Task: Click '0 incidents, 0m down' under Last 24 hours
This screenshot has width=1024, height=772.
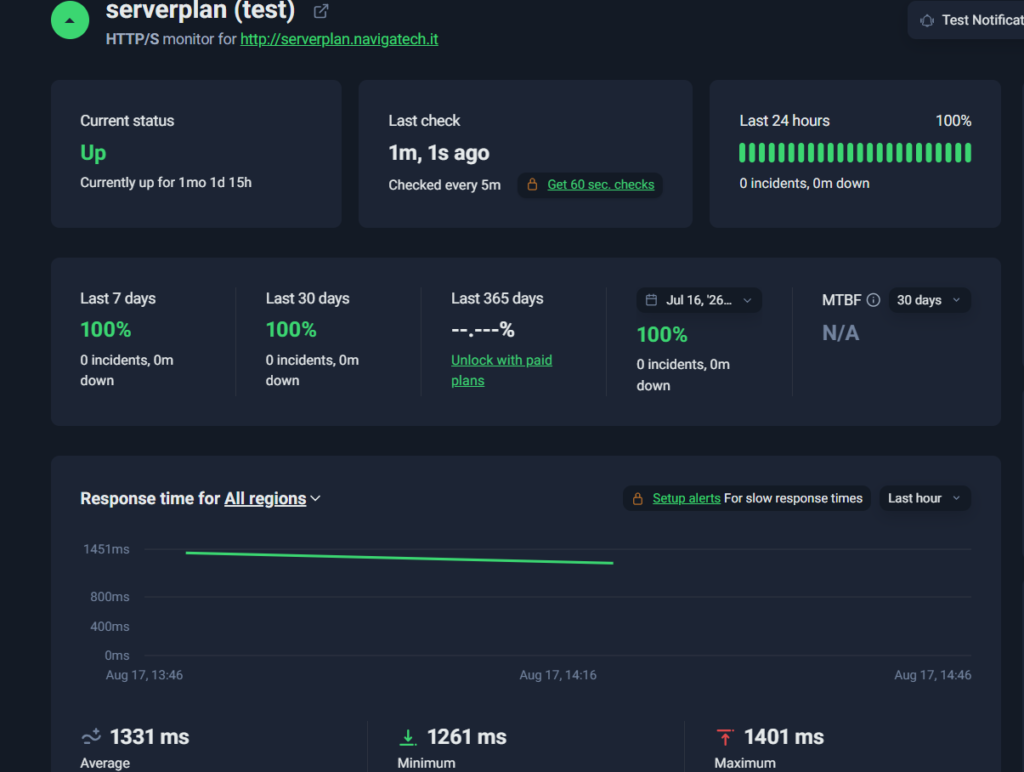Action: (x=805, y=184)
